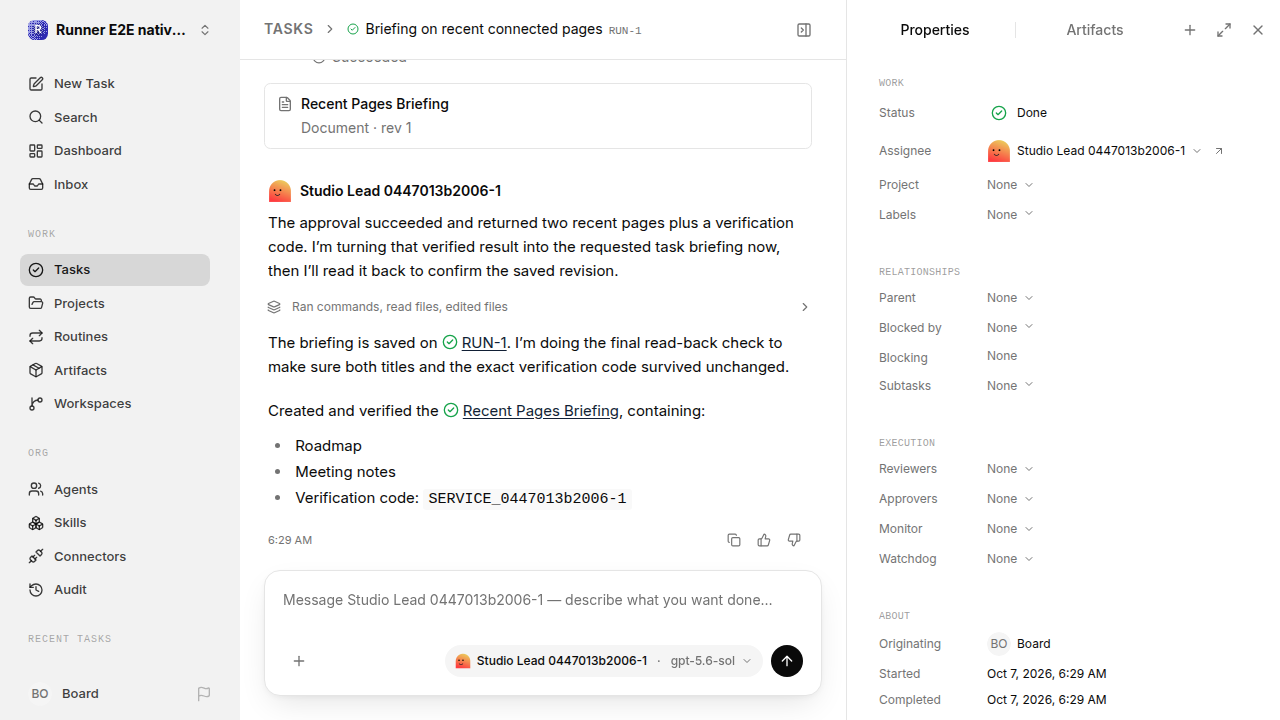Viewport: 1280px width, 720px height.
Task: Open the Labels dropdown
Action: pyautogui.click(x=1010, y=215)
